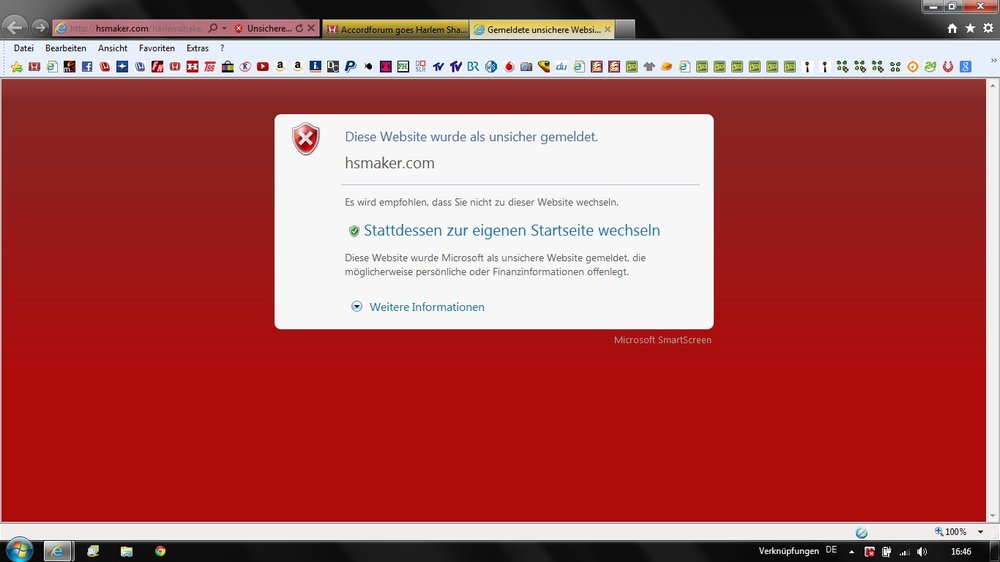The image size is (1000, 562).
Task: Open the Extras menu
Action: pyautogui.click(x=197, y=48)
